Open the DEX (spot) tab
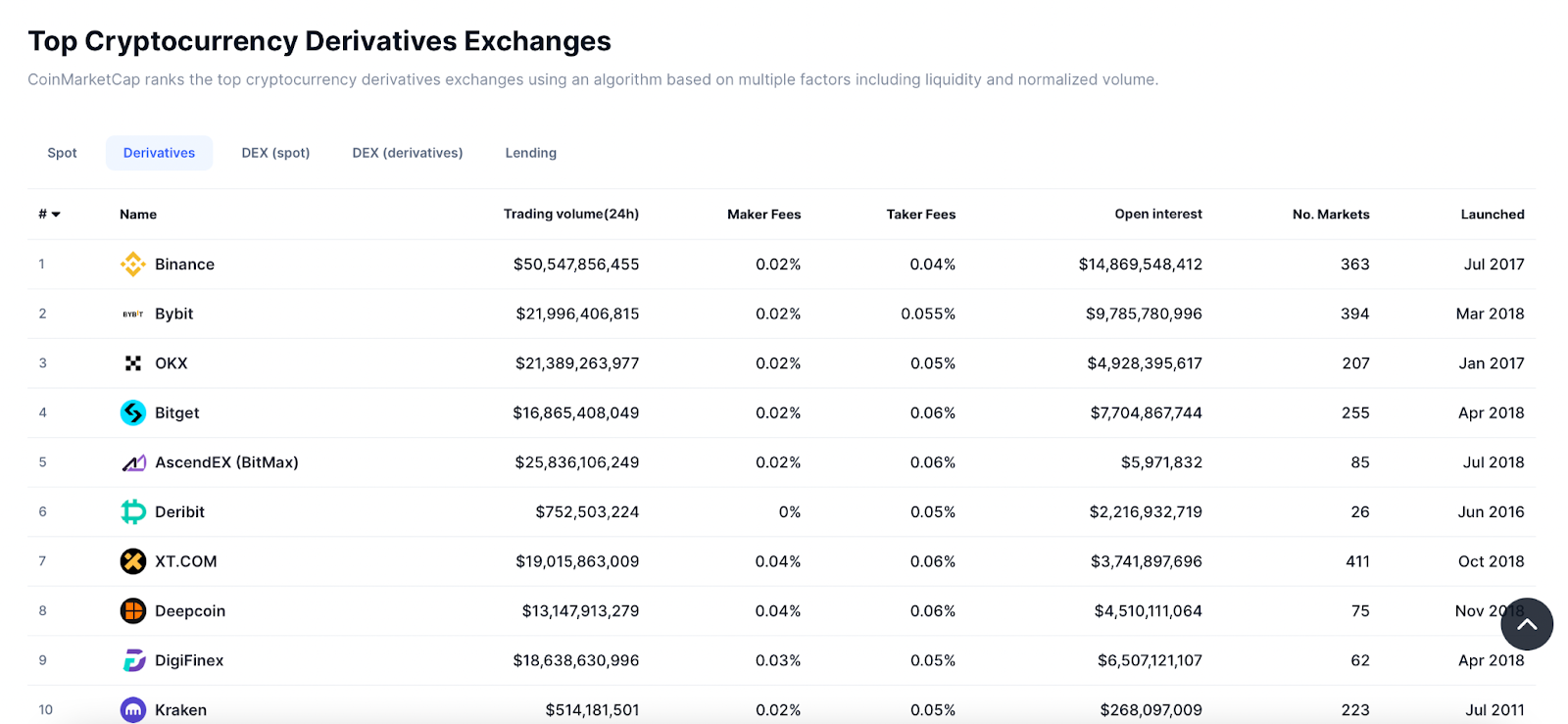The image size is (1568, 724). 275,153
